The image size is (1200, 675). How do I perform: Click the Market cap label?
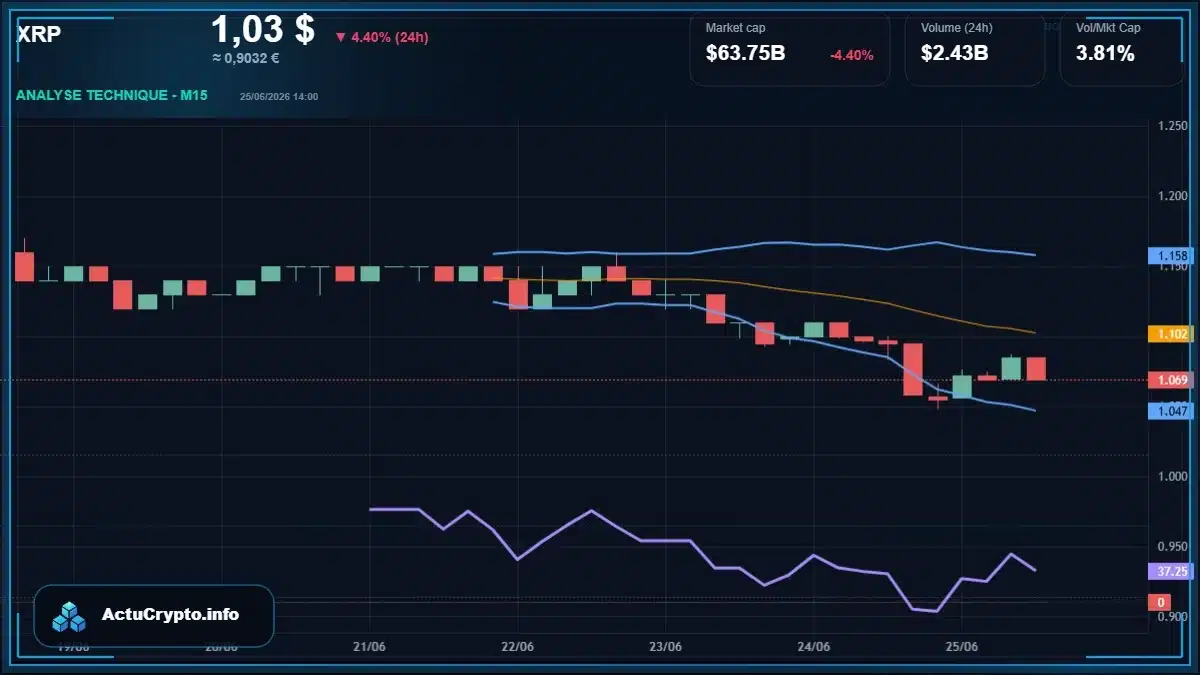pyautogui.click(x=735, y=28)
